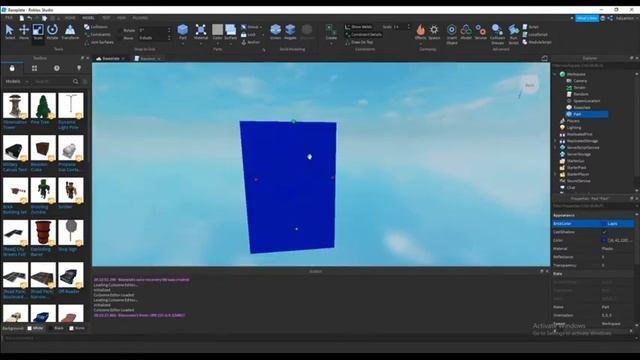
Task: Open the Color tool dropdown arrow
Action: pyautogui.click(x=217, y=43)
